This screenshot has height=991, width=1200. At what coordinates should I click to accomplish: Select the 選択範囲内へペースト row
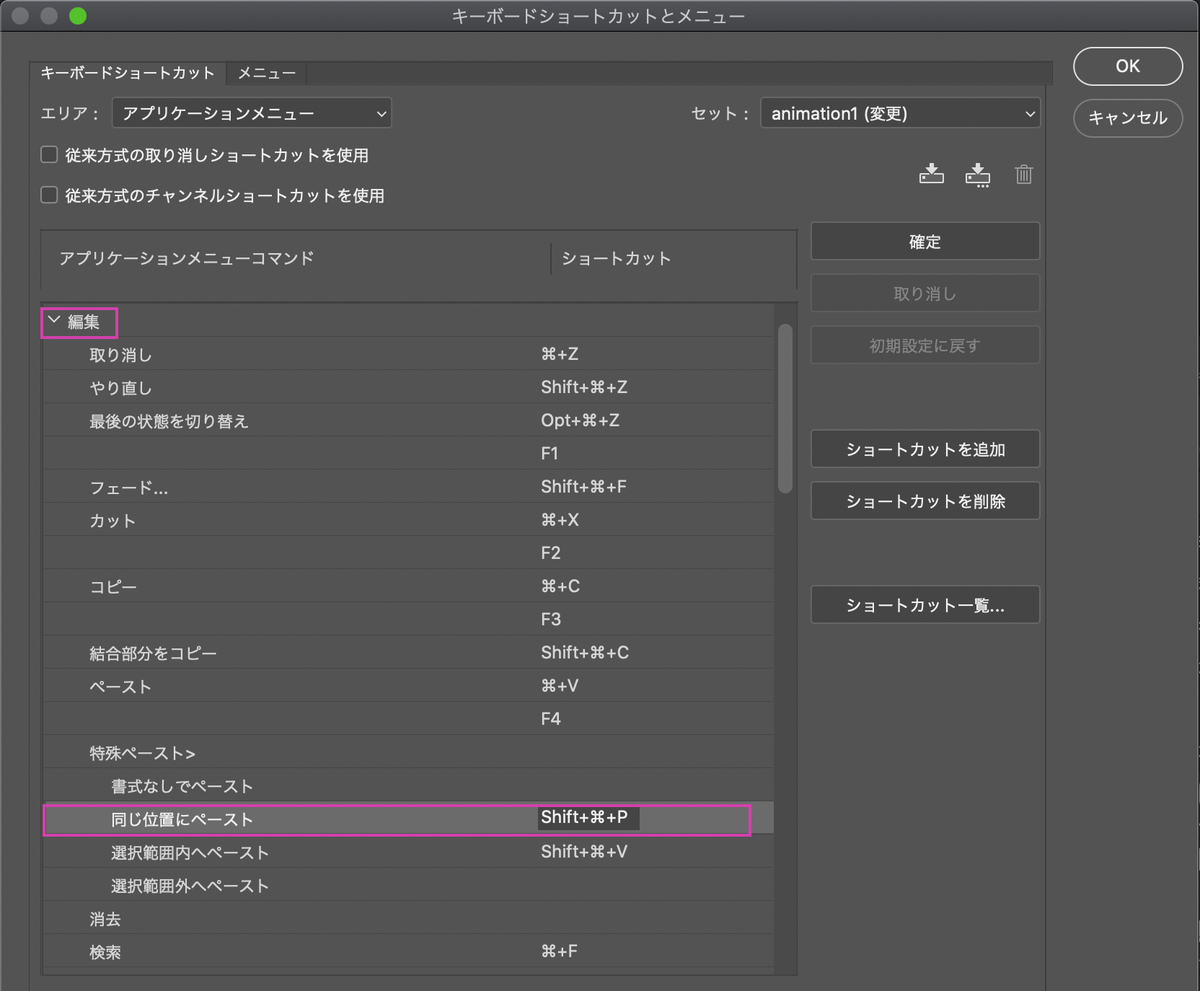pos(407,852)
